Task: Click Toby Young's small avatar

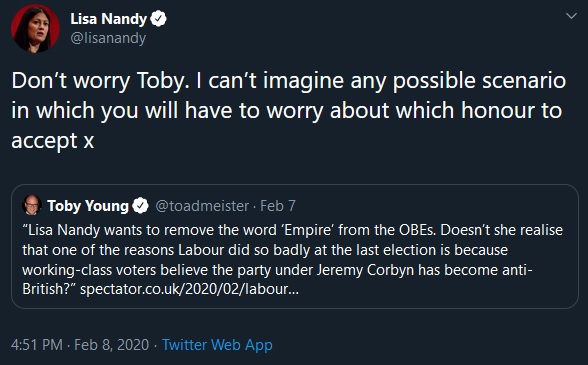Action: (x=32, y=205)
